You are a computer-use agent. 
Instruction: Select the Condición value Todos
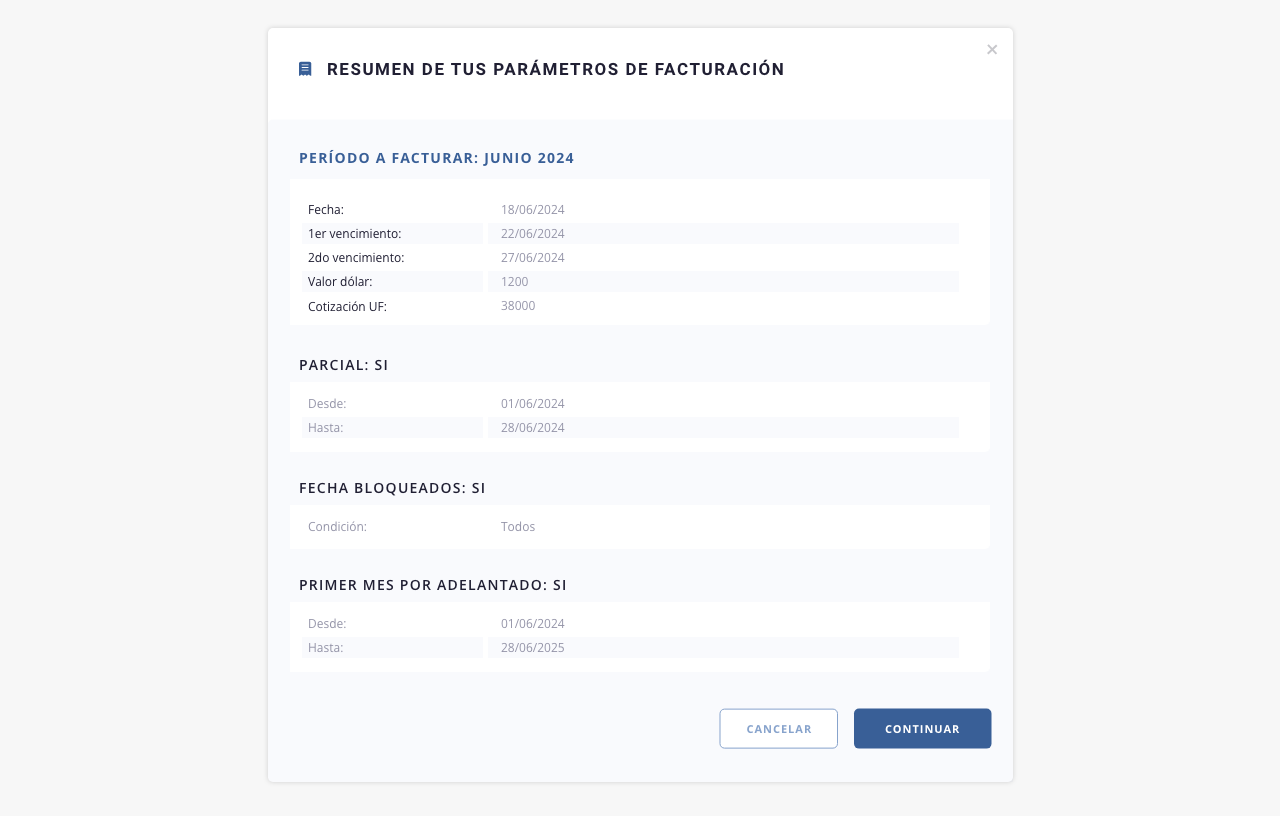518,526
